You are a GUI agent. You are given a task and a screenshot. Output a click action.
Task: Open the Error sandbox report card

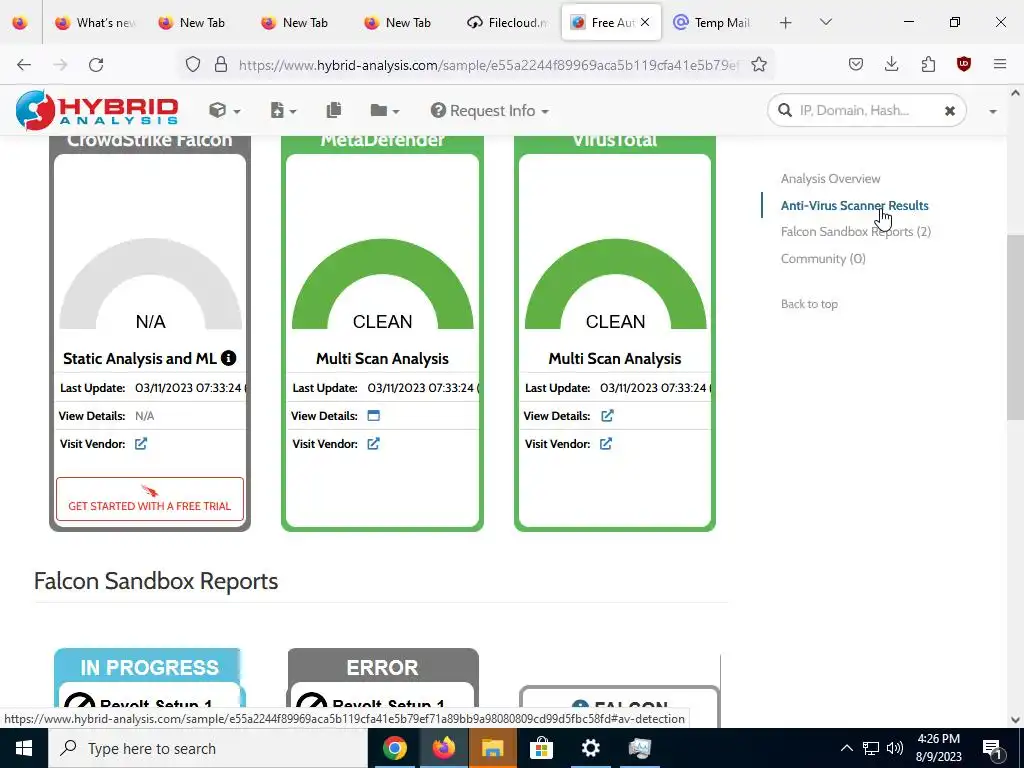(x=383, y=679)
